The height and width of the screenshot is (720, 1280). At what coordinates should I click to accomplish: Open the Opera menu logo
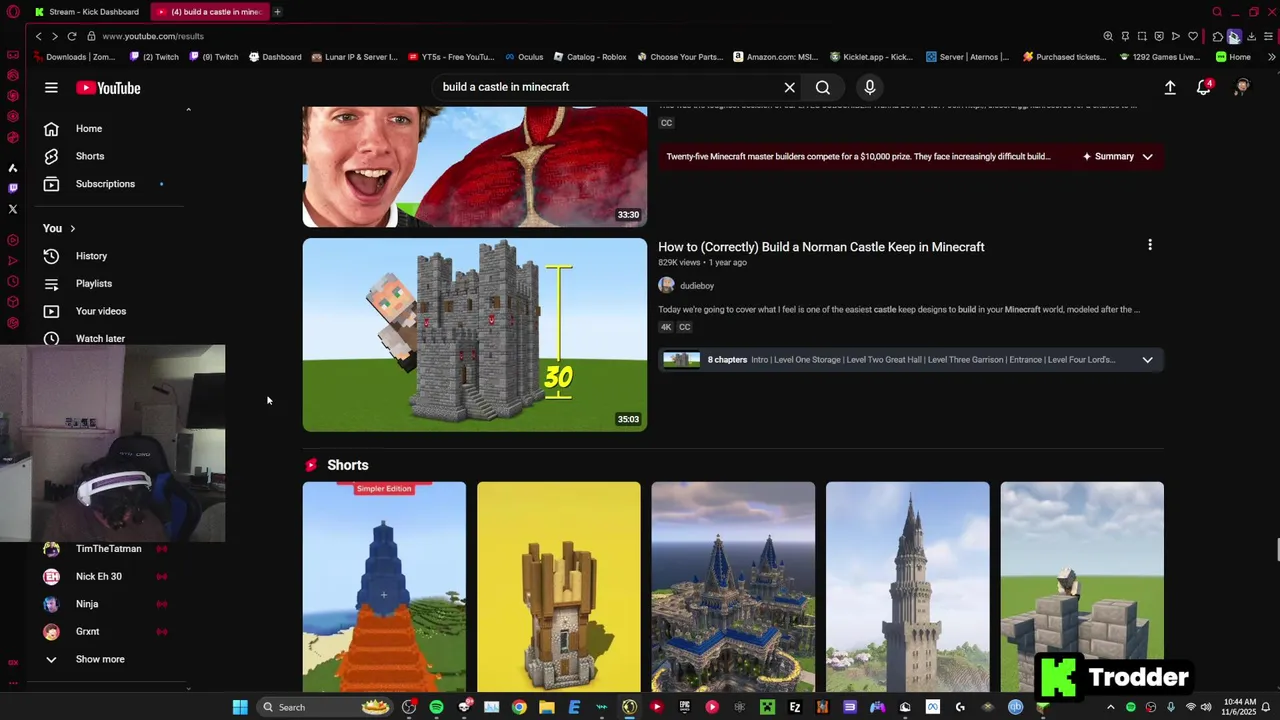tap(13, 12)
